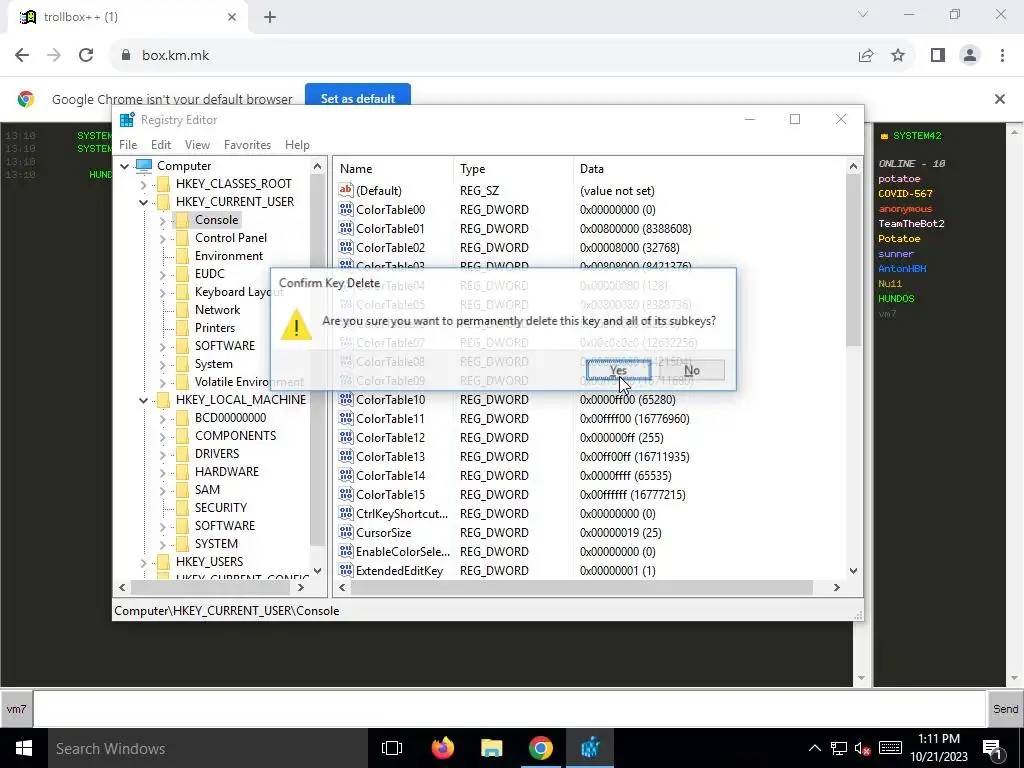Image resolution: width=1024 pixels, height=768 pixels.
Task: Click the values pane vertical scrollbar thumb
Action: 854,260
